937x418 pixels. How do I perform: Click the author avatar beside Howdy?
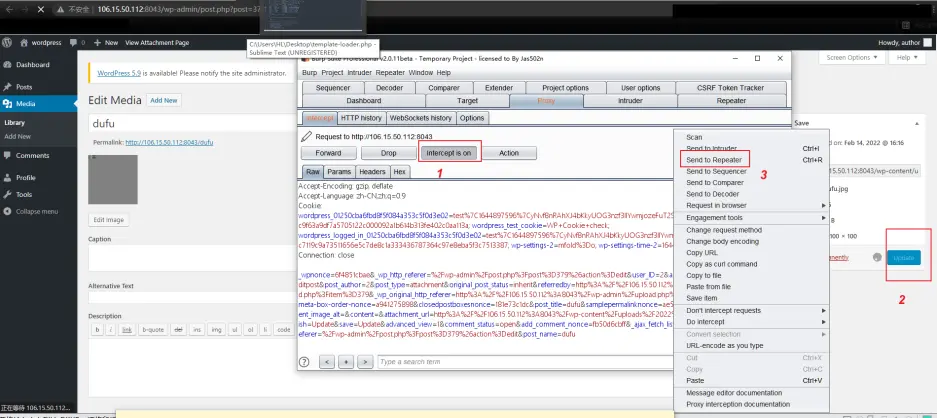(x=927, y=42)
